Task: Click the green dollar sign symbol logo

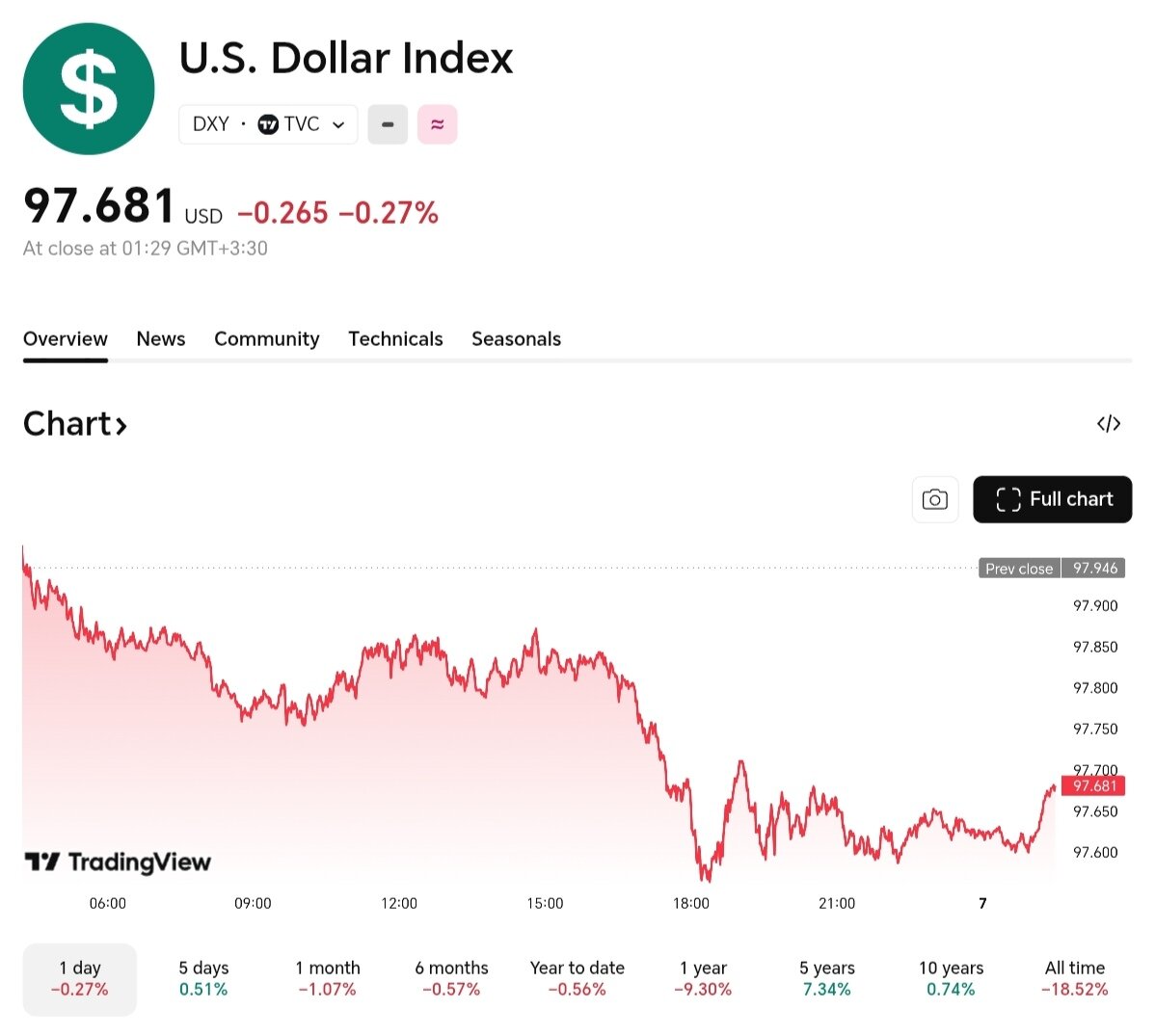Action: point(88,88)
